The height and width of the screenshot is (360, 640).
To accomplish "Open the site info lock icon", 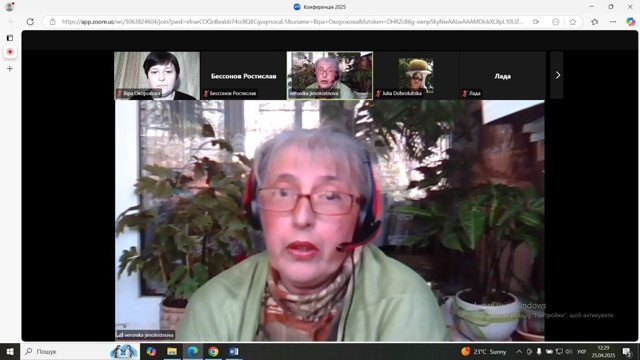I will click(53, 22).
